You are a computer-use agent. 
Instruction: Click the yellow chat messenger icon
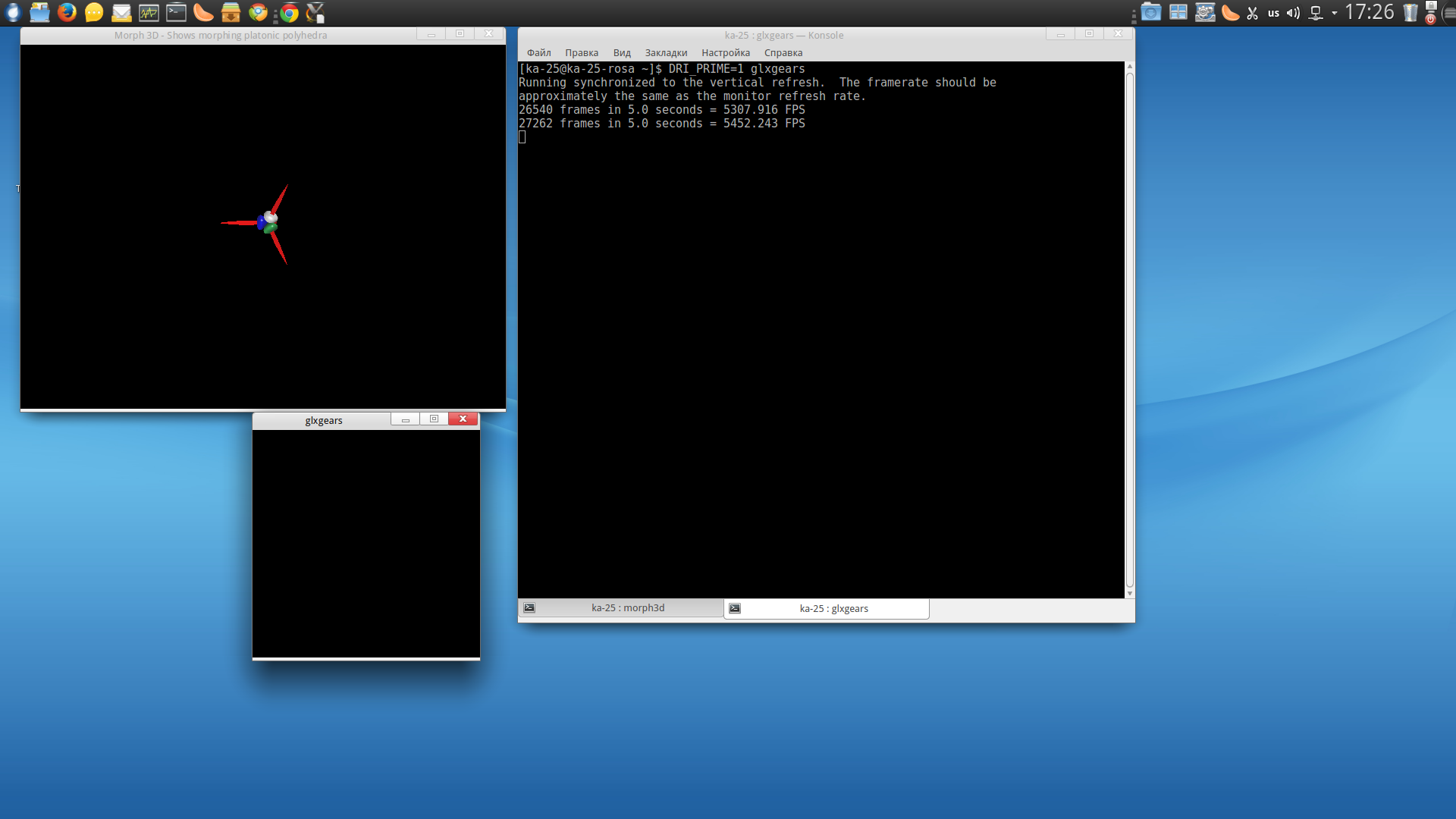click(94, 12)
